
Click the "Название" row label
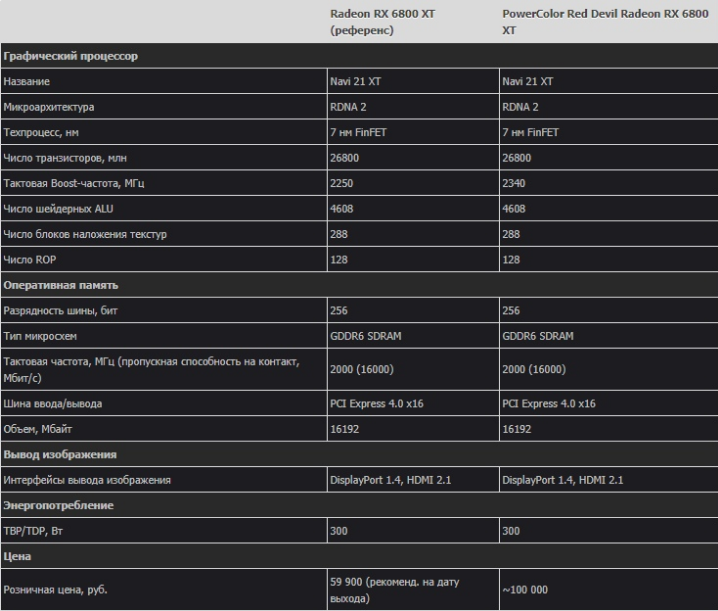[27, 82]
